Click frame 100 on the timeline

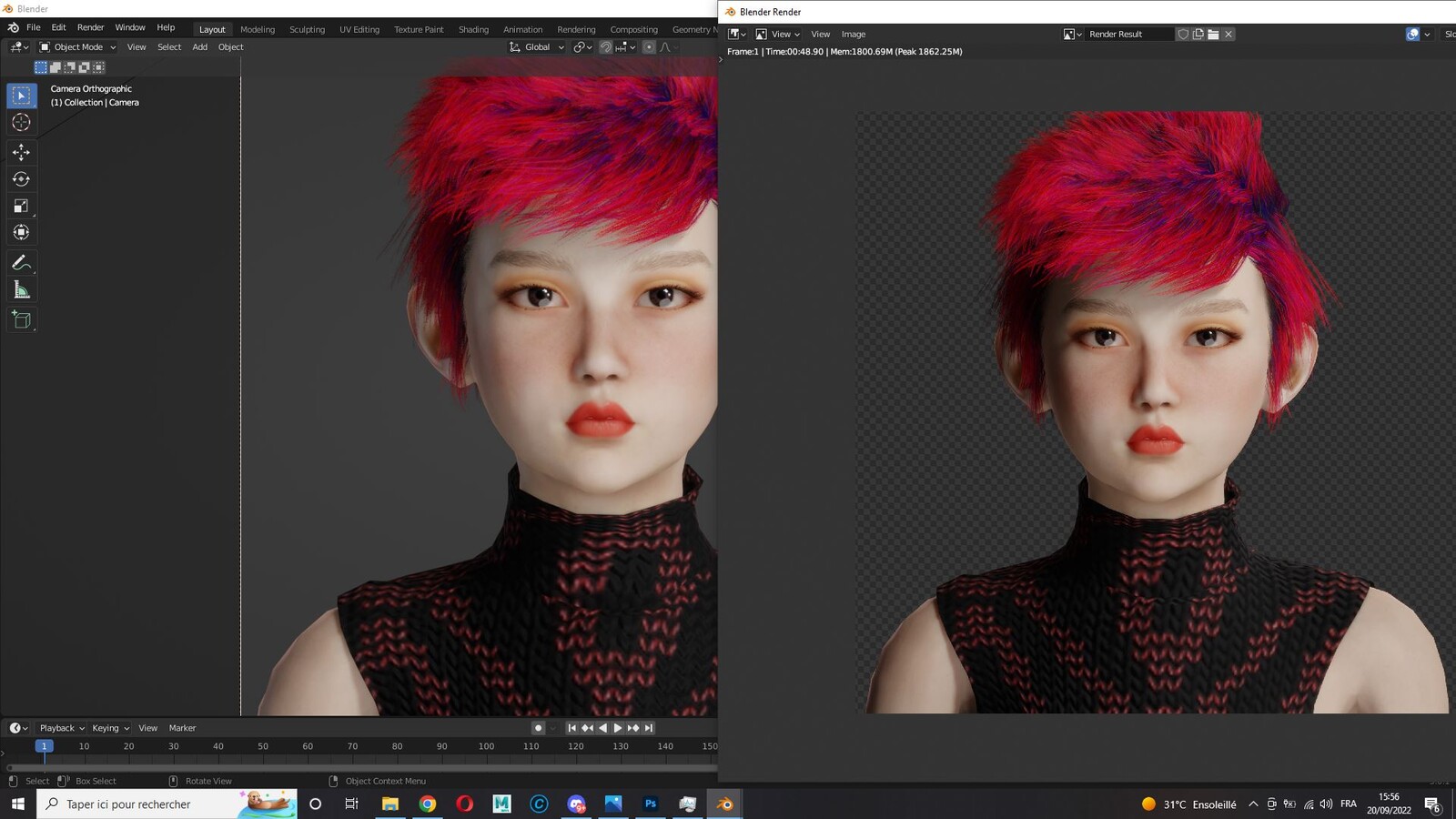486,746
